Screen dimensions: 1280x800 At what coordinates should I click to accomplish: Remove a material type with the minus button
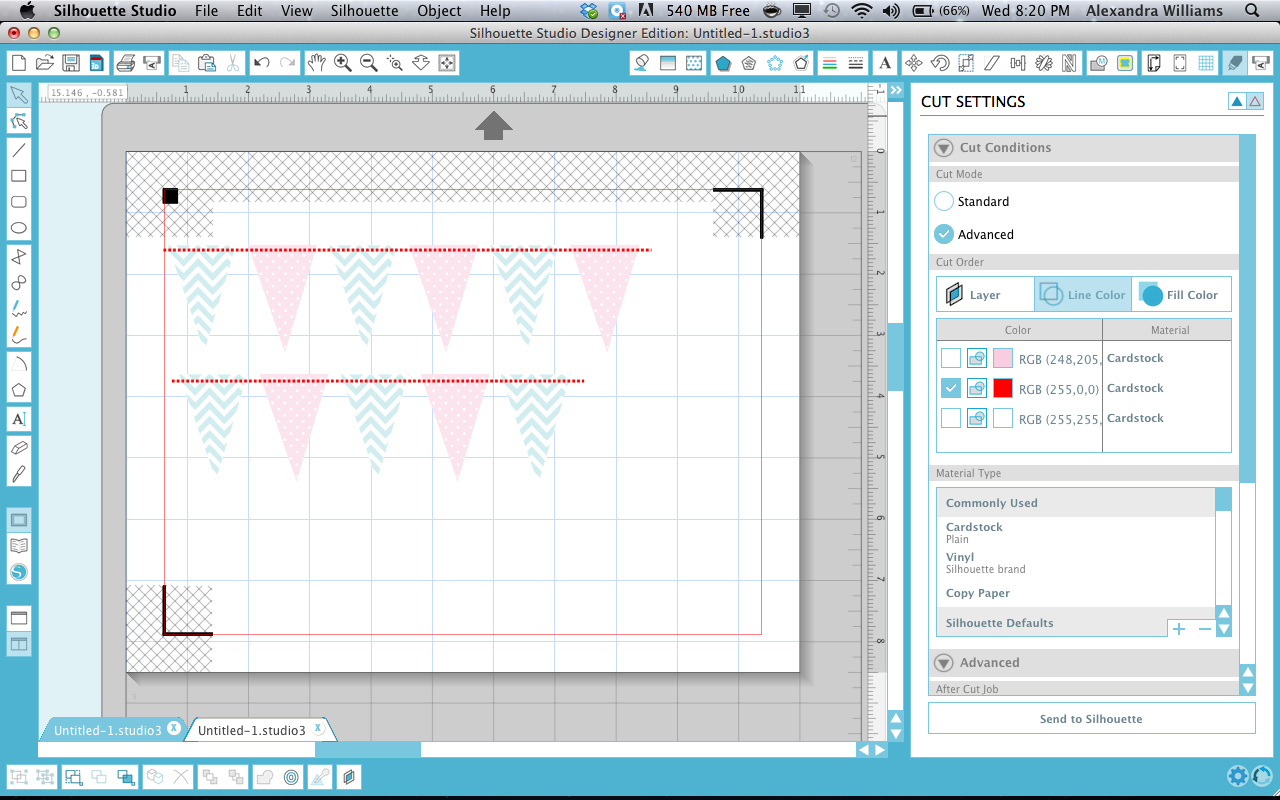1204,629
